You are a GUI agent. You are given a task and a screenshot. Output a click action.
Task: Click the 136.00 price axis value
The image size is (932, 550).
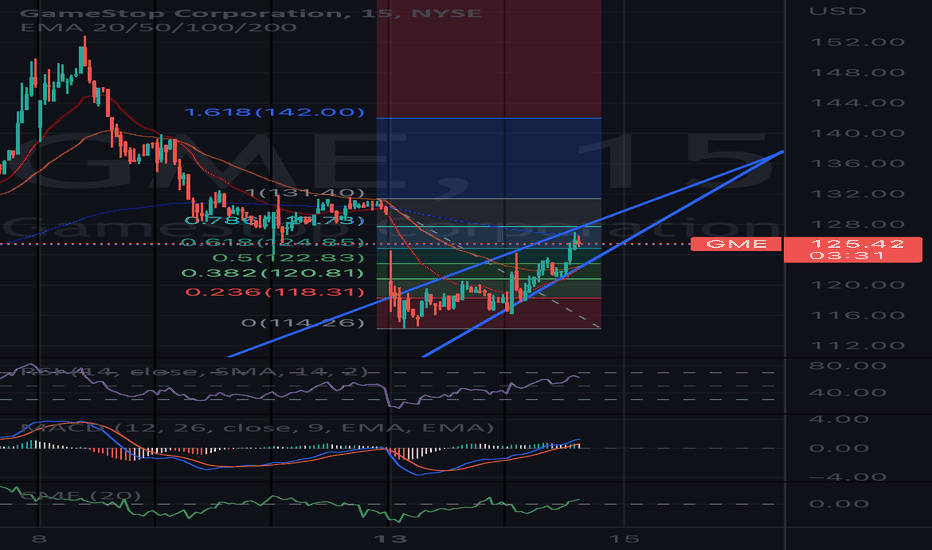[858, 164]
